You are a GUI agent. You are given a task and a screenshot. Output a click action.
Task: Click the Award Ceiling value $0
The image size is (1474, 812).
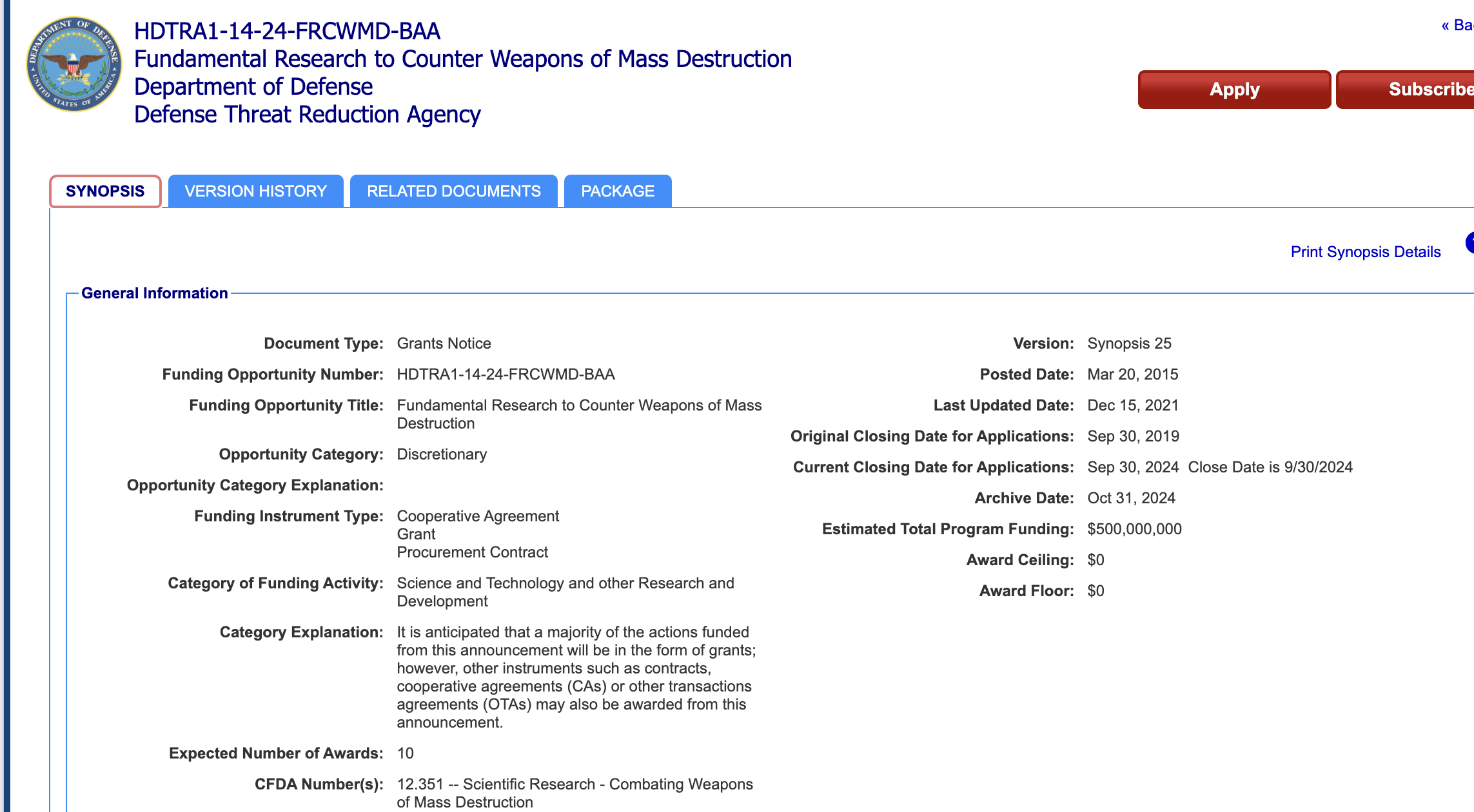click(1096, 560)
